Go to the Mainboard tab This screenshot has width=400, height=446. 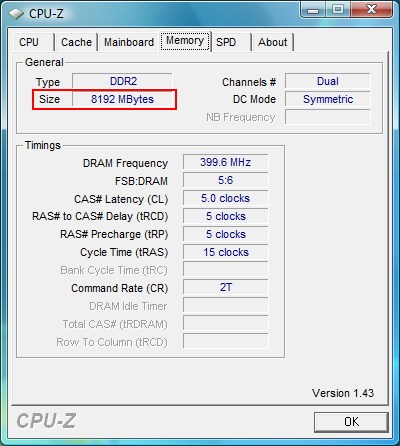[129, 42]
